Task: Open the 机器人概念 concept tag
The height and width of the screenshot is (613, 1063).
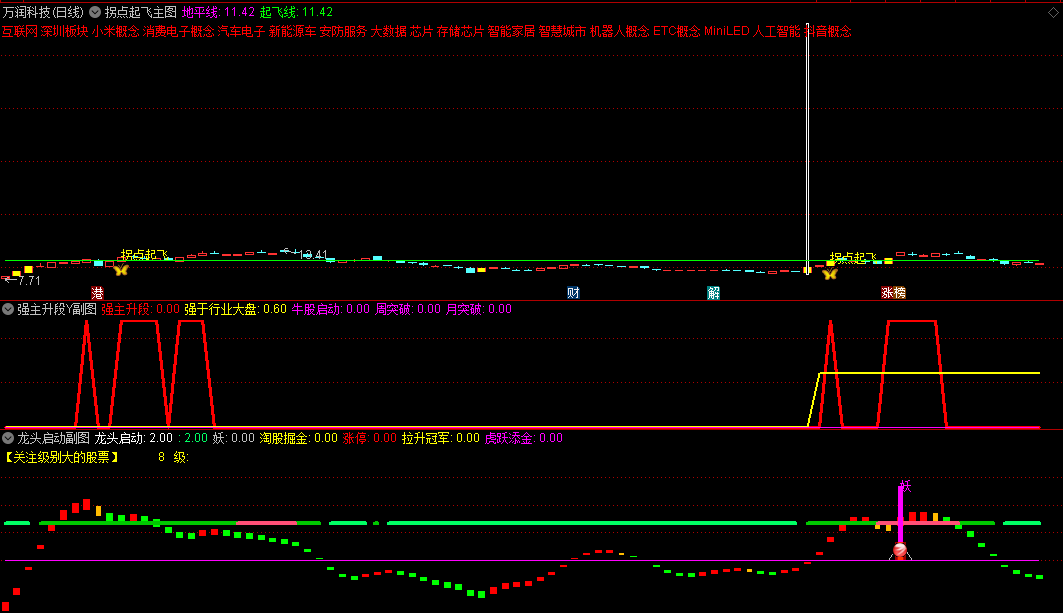Action: pos(620,31)
